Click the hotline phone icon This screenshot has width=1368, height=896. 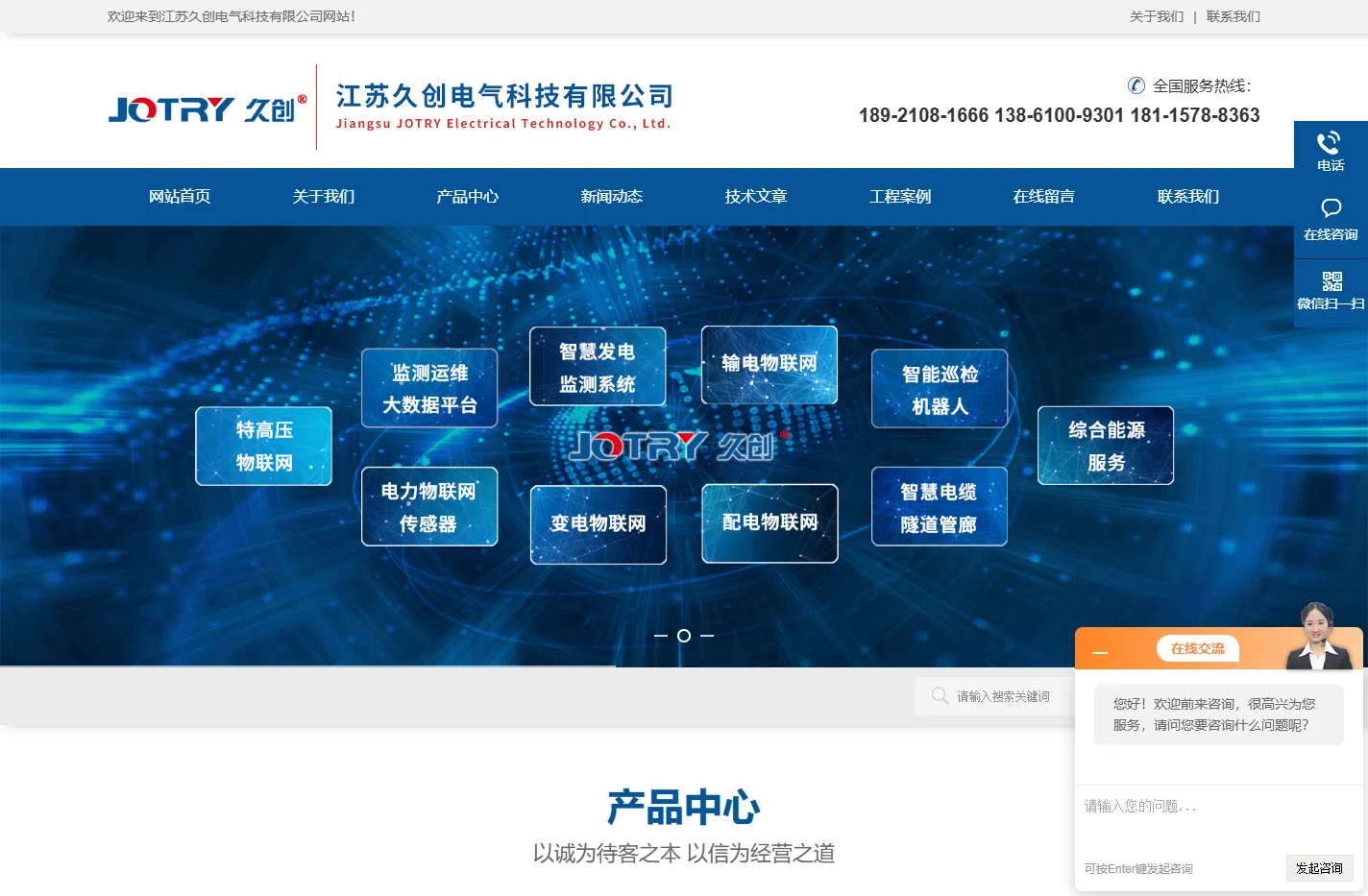click(x=1136, y=85)
